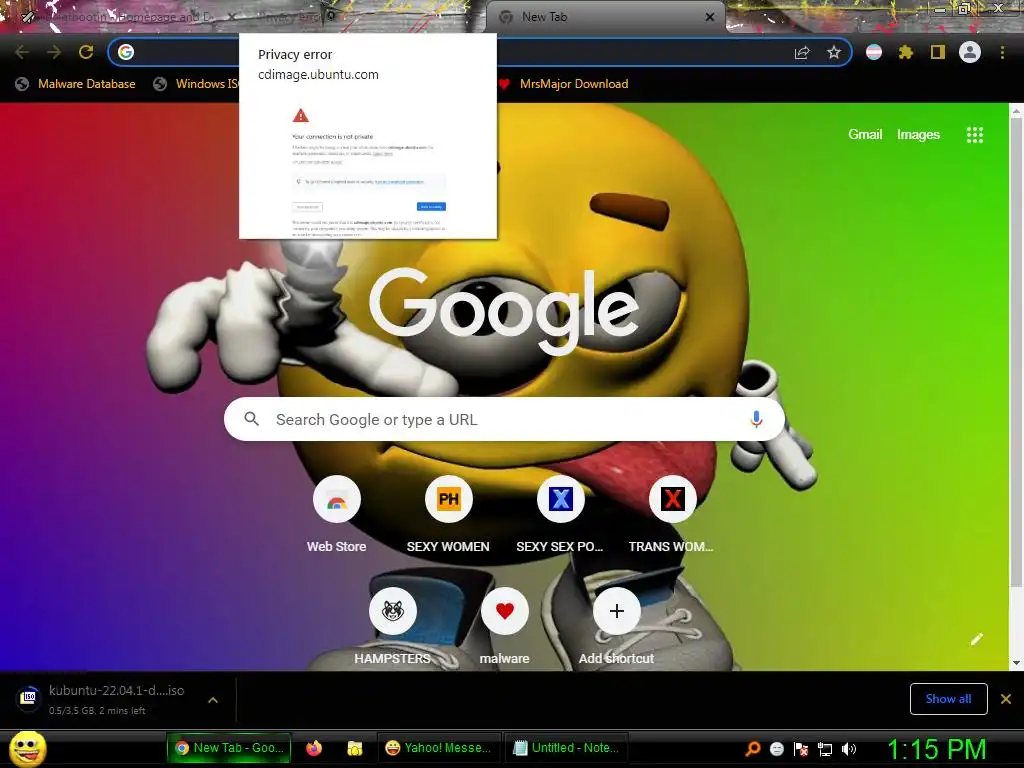Open the HAMPSTERS shortcut
Screen dimensions: 1024x768
[392, 611]
